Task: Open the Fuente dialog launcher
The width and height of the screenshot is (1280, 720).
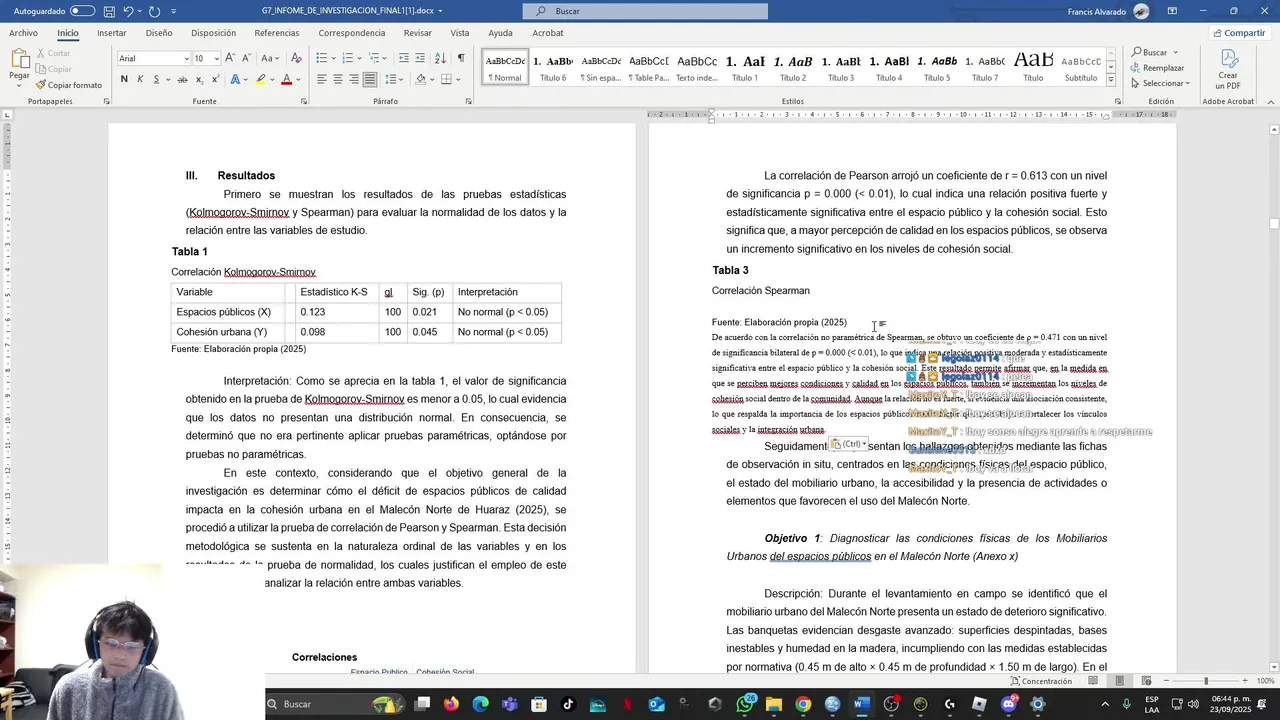Action: 304,101
